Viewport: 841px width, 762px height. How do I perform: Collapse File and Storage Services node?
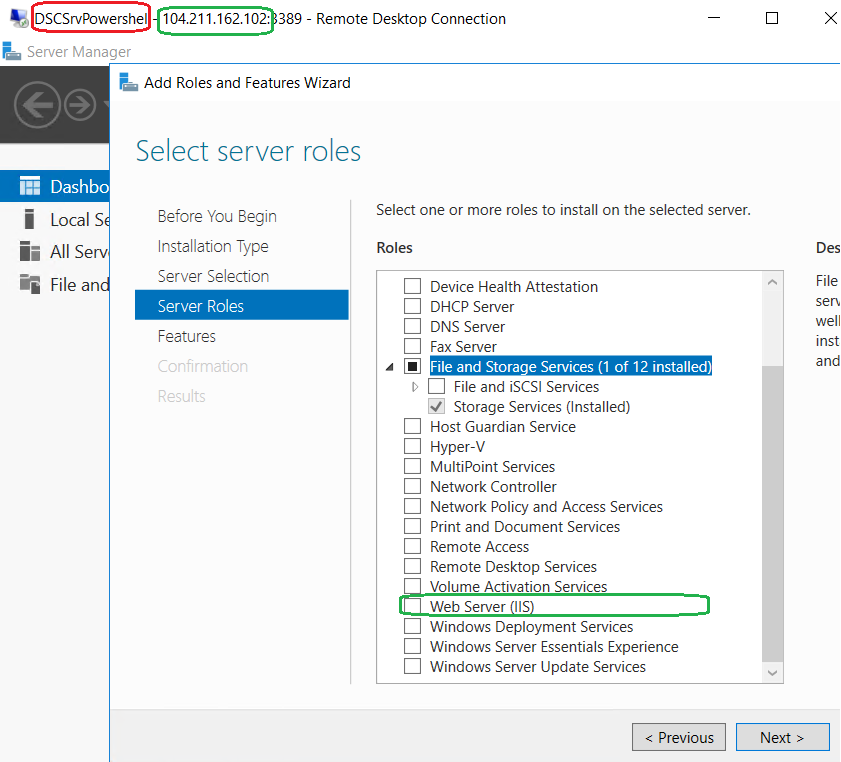coord(389,367)
